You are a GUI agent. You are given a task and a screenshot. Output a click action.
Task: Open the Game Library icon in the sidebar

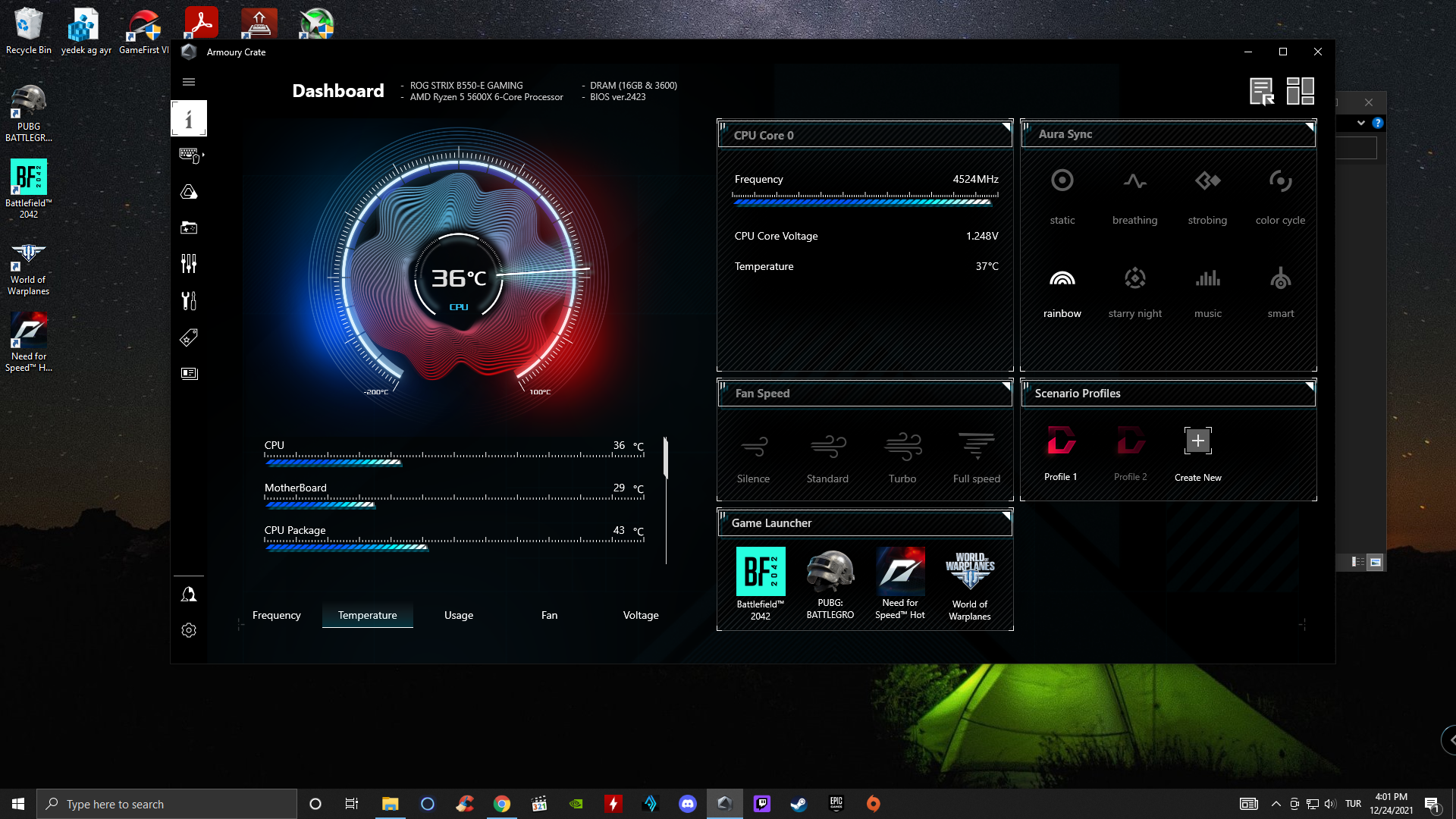coord(189,227)
